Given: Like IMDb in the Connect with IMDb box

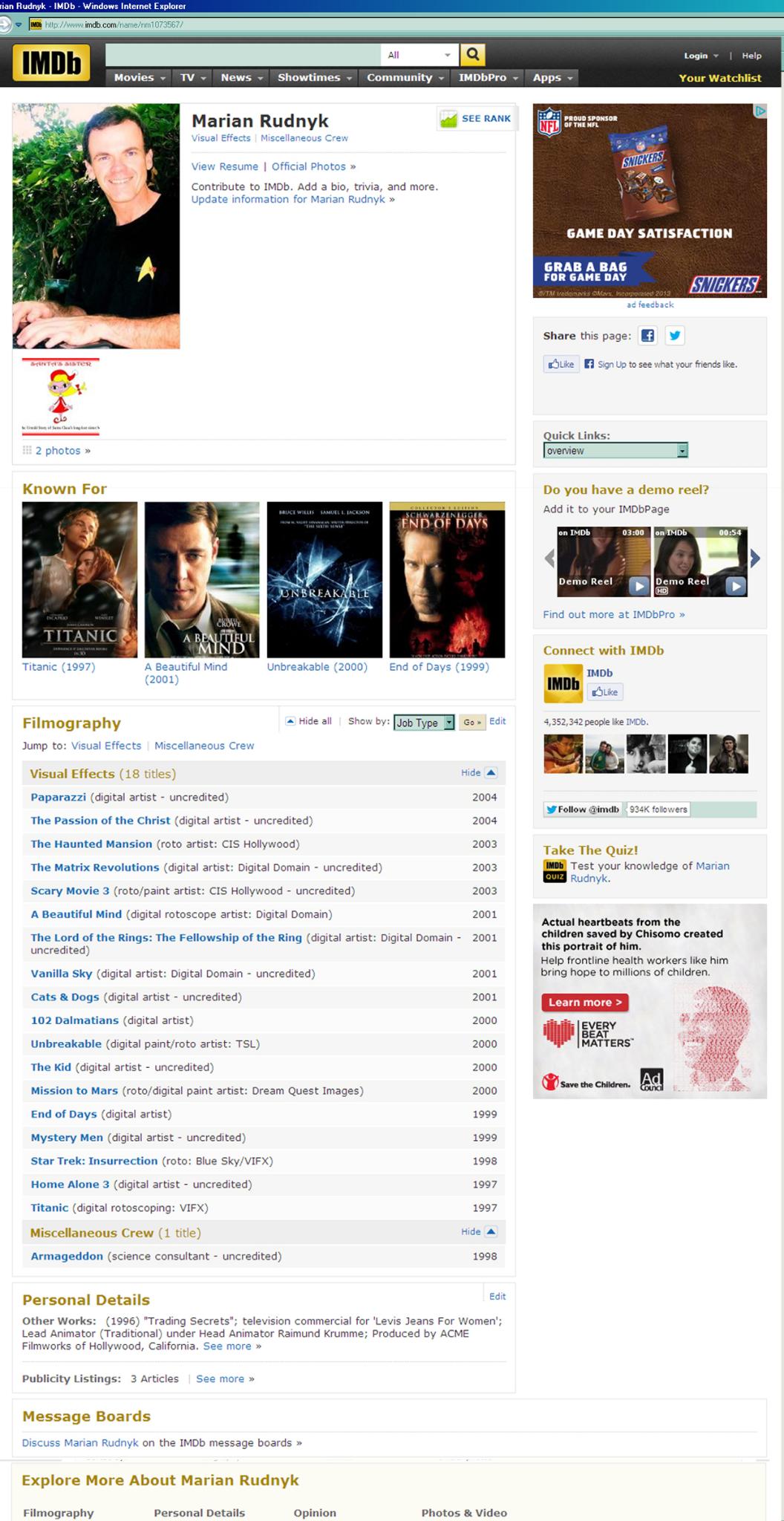Looking at the screenshot, I should point(605,692).
